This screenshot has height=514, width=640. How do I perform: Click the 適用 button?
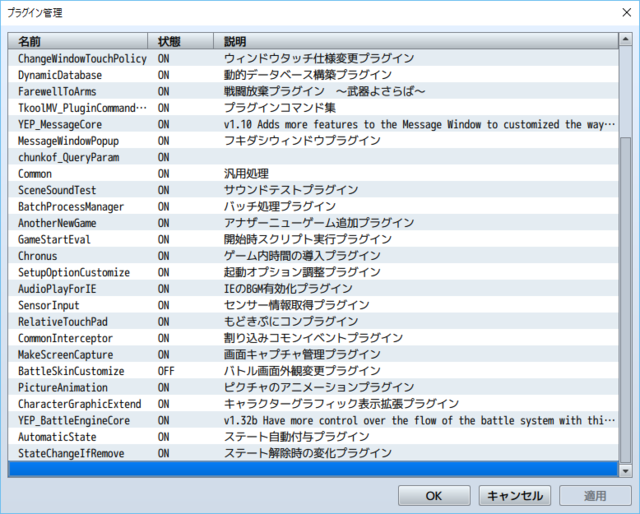coord(595,496)
